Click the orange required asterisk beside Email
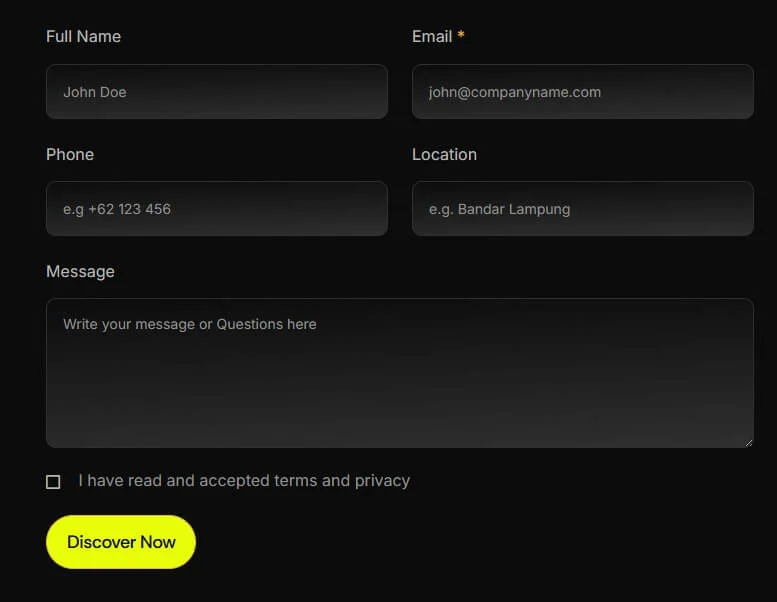The height and width of the screenshot is (602, 777). [x=461, y=34]
